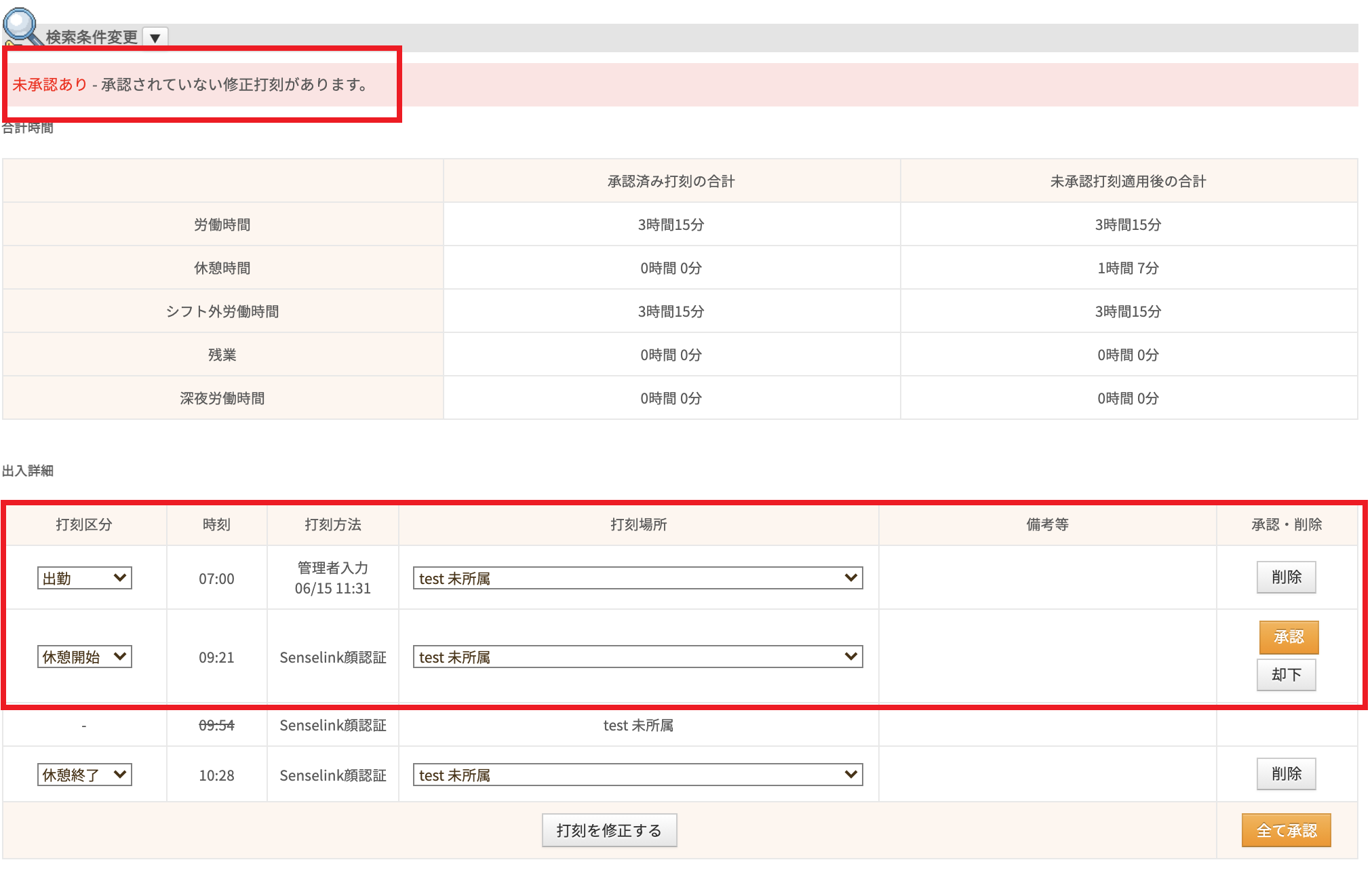
Task: Click the 承認・削除 column header
Action: click(1289, 524)
